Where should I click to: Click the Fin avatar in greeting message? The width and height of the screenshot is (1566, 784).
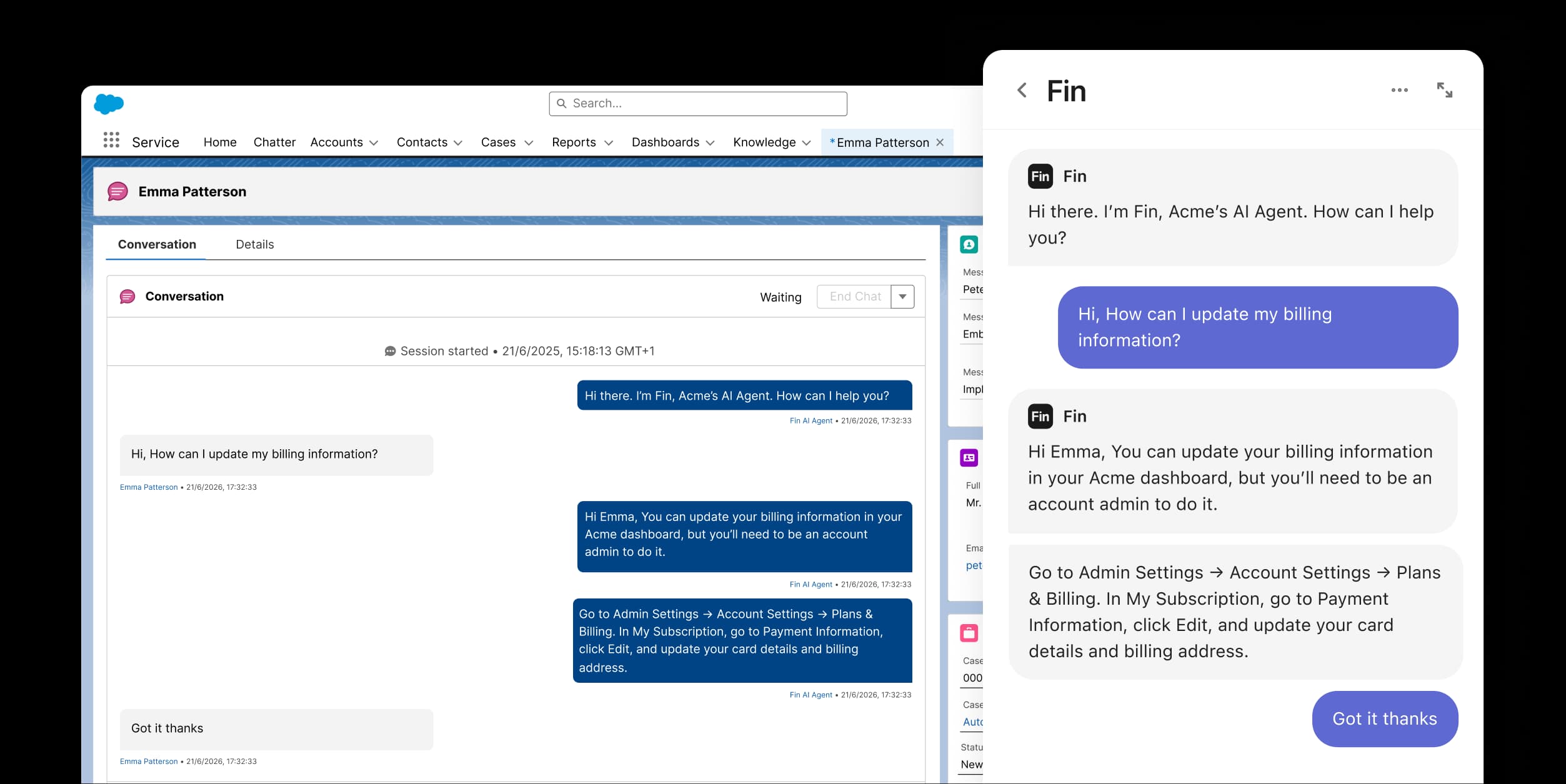coord(1040,176)
